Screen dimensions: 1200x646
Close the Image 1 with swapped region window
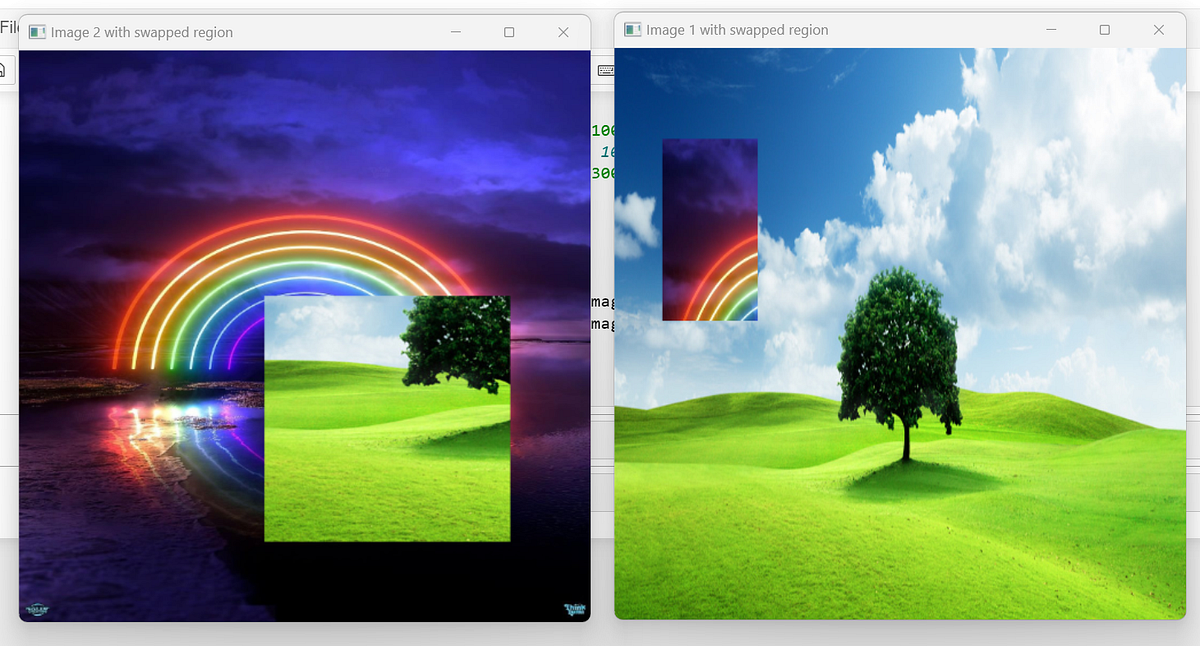point(1157,30)
